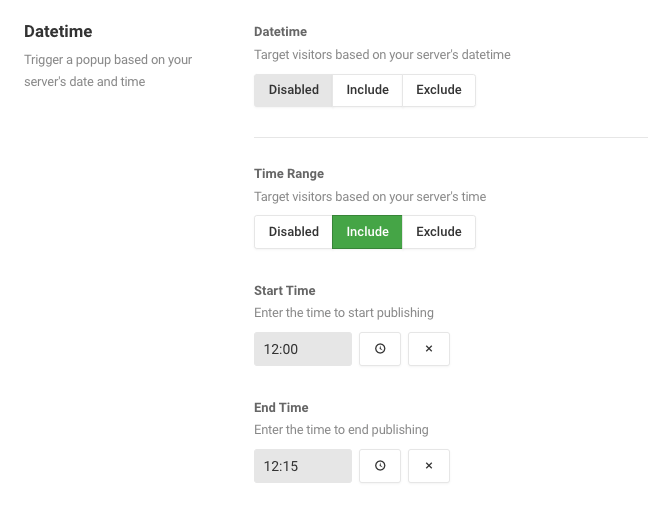Image resolution: width=648 pixels, height=509 pixels.
Task: Click the End Time field showing 12:15
Action: point(303,466)
